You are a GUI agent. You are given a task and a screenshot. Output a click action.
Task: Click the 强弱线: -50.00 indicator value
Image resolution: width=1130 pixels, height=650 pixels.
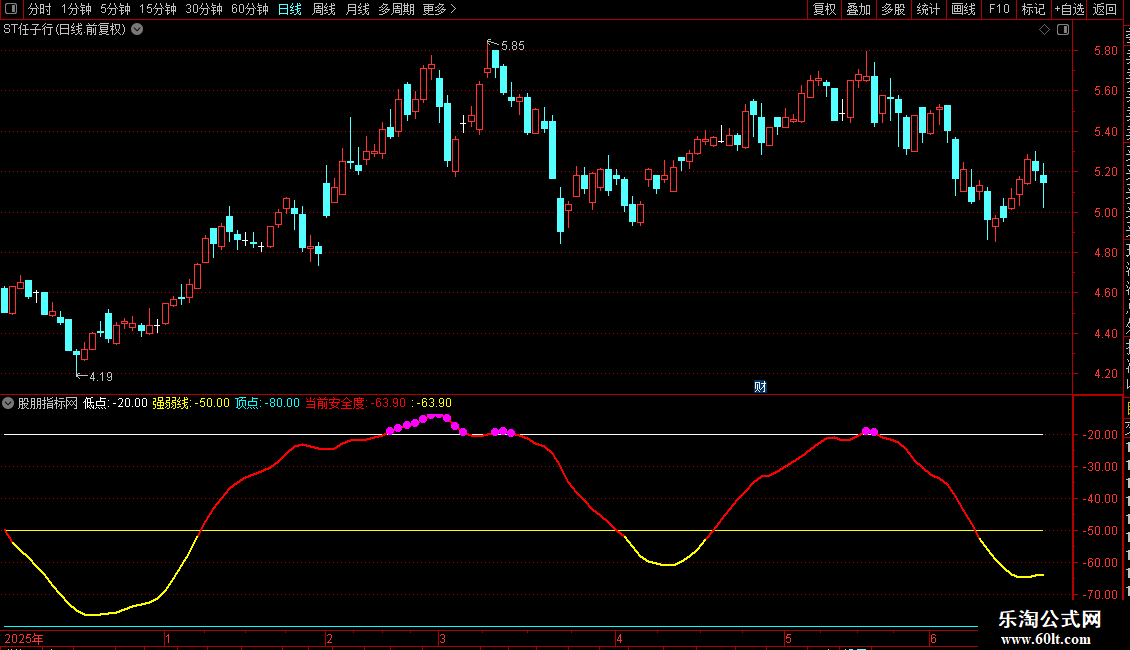(191, 403)
